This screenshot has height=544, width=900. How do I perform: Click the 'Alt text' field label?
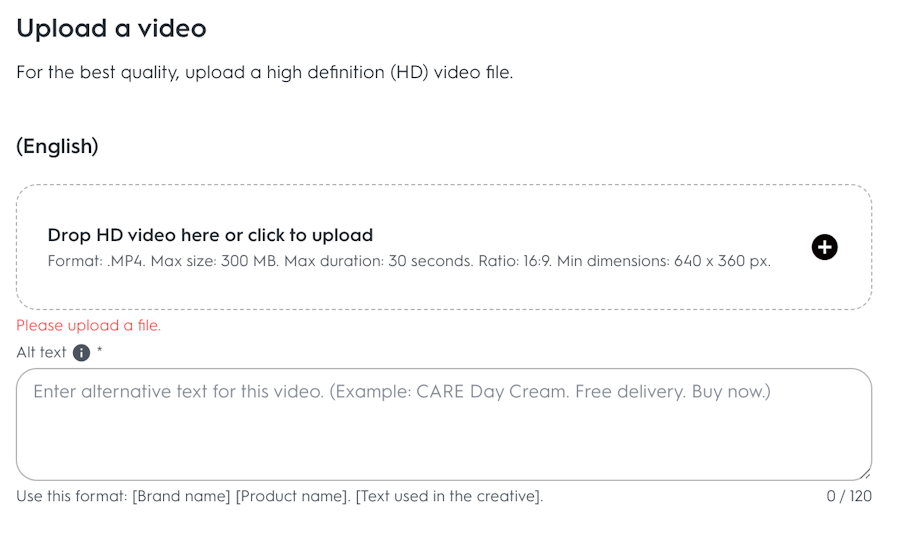[x=41, y=353]
